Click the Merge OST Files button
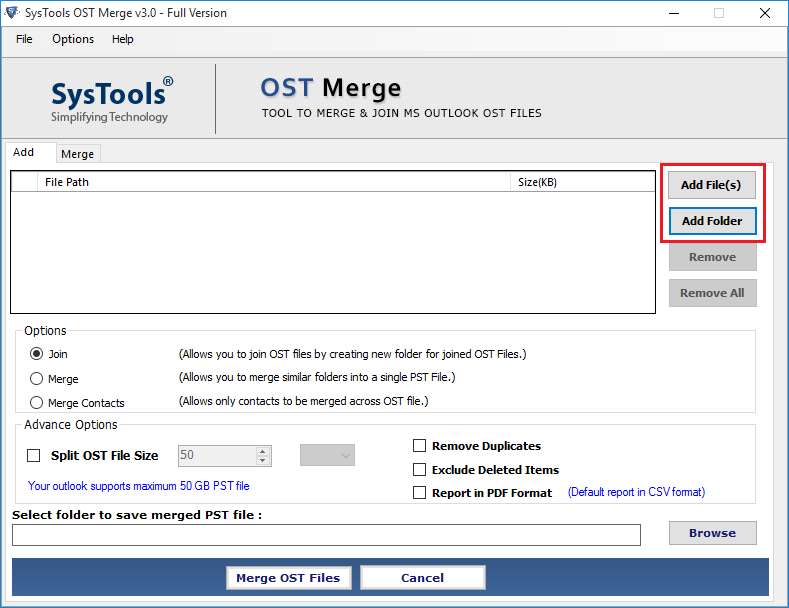 288,578
